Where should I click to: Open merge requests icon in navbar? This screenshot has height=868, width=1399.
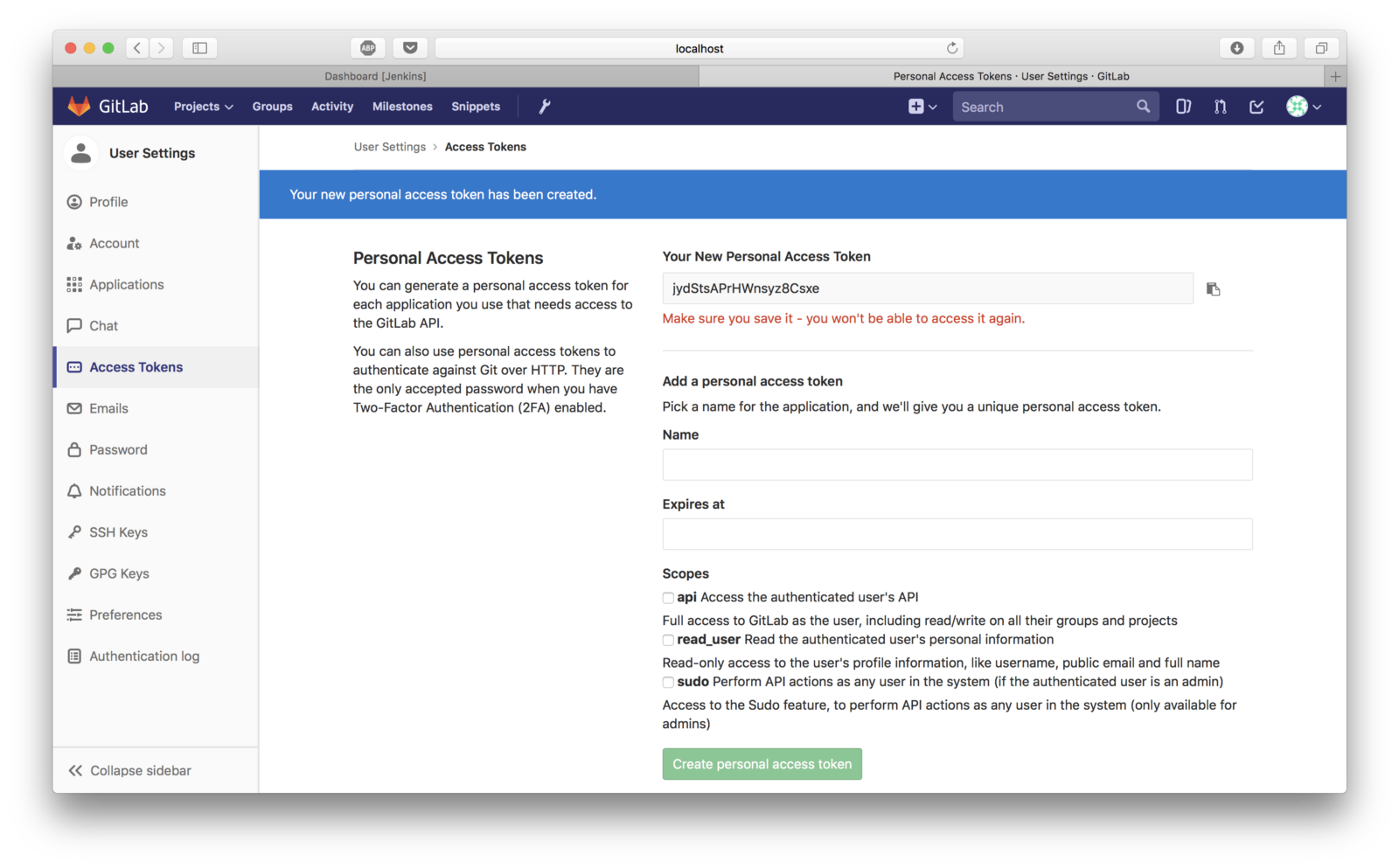tap(1220, 107)
